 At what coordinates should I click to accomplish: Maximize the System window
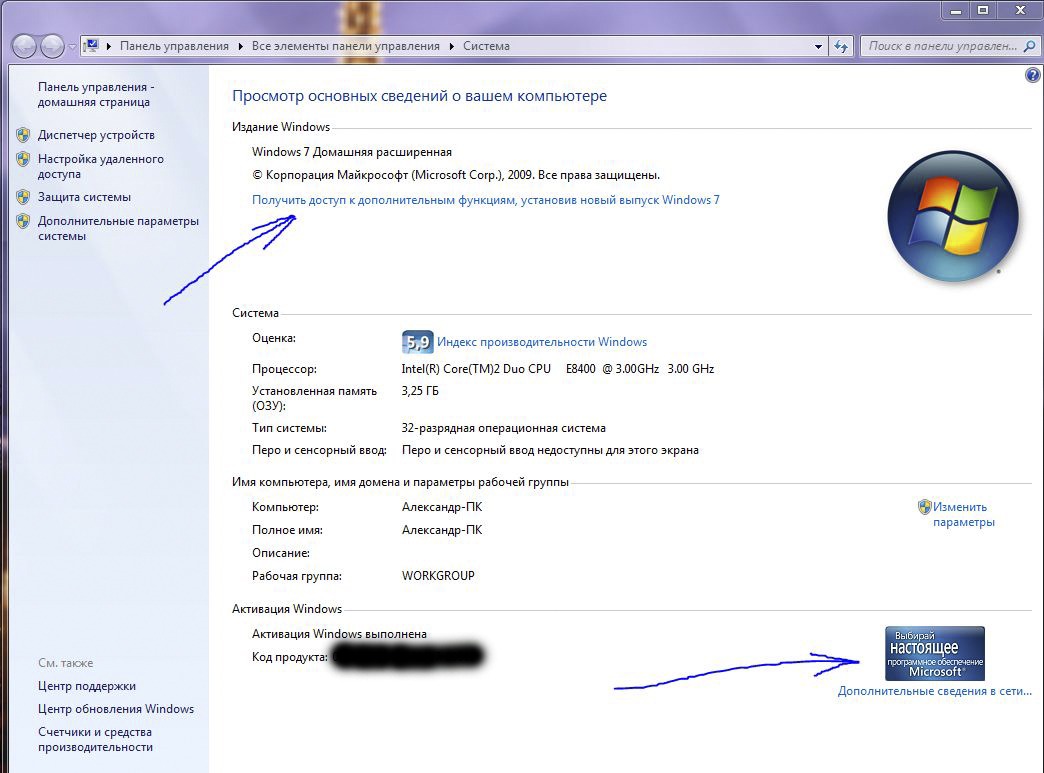[983, 9]
